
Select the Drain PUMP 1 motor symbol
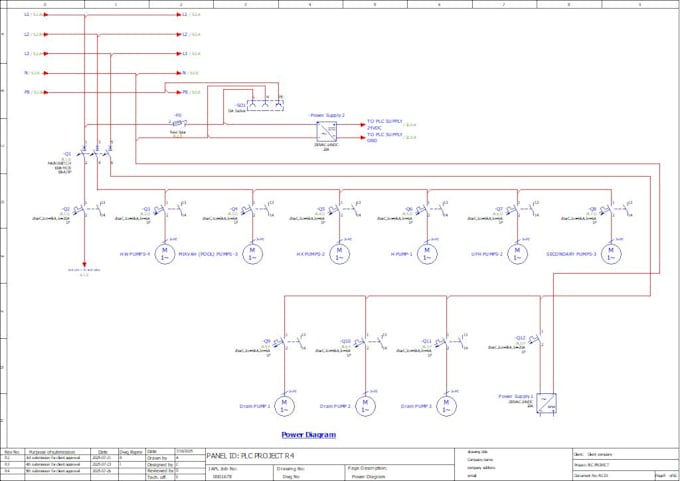284,406
